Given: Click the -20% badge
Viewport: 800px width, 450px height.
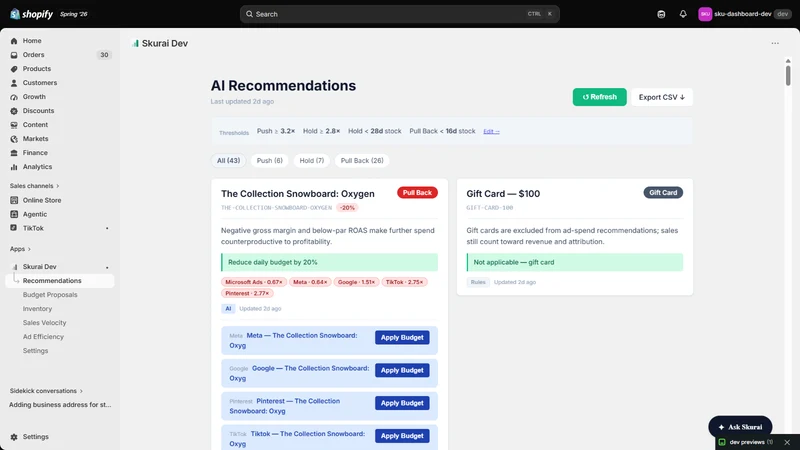Looking at the screenshot, I should point(347,208).
